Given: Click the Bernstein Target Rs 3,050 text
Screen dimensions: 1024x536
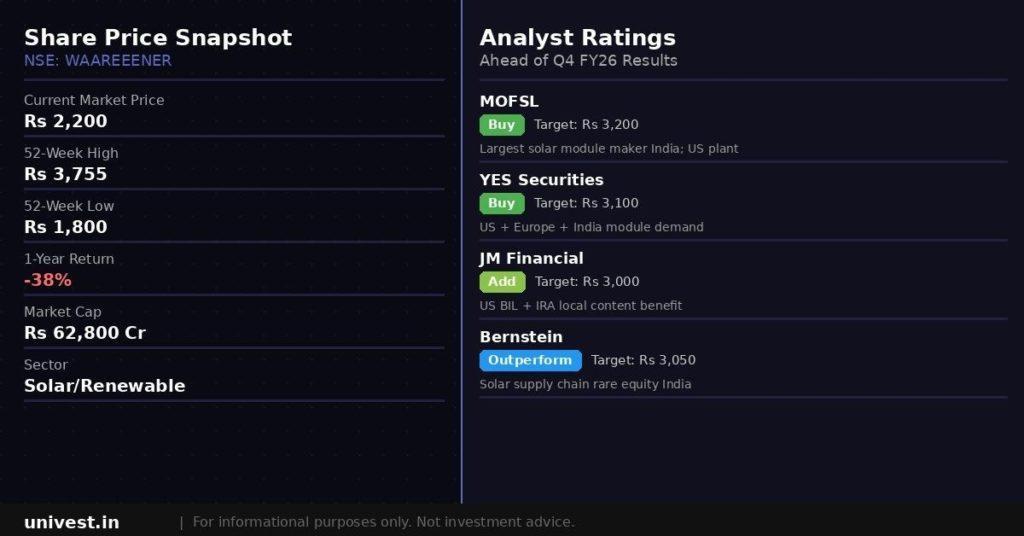Looking at the screenshot, I should [x=643, y=360].
